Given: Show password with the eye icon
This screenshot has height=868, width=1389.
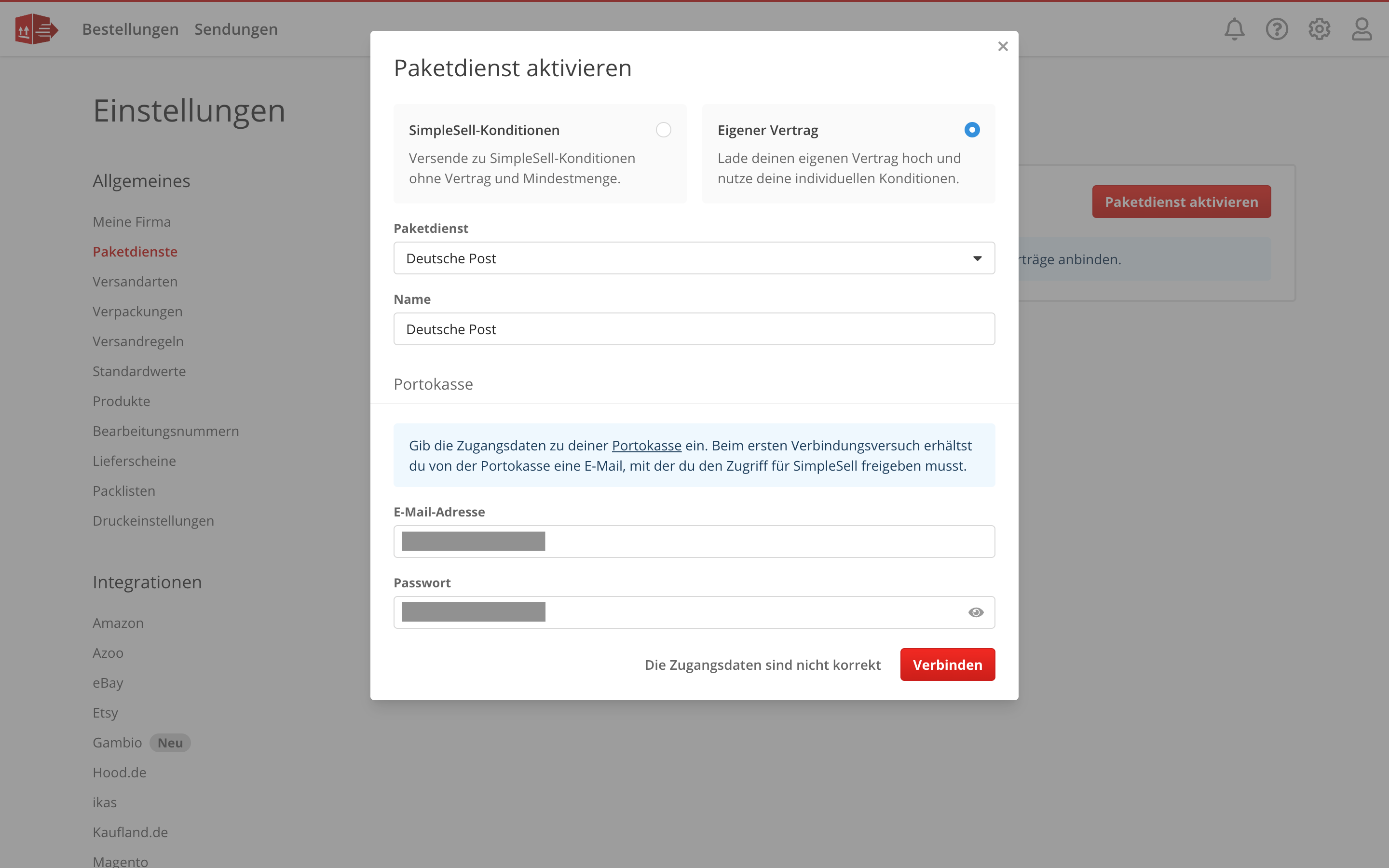Looking at the screenshot, I should pyautogui.click(x=976, y=612).
